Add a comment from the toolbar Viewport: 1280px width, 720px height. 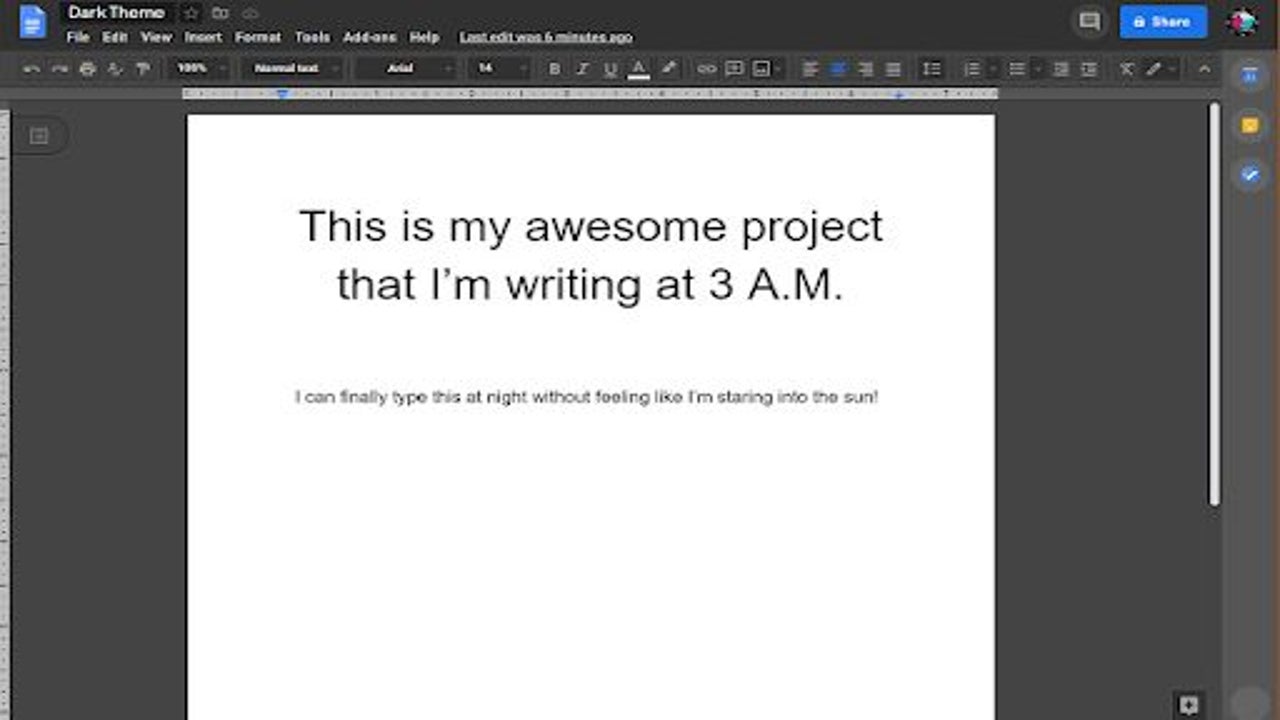pyautogui.click(x=735, y=69)
